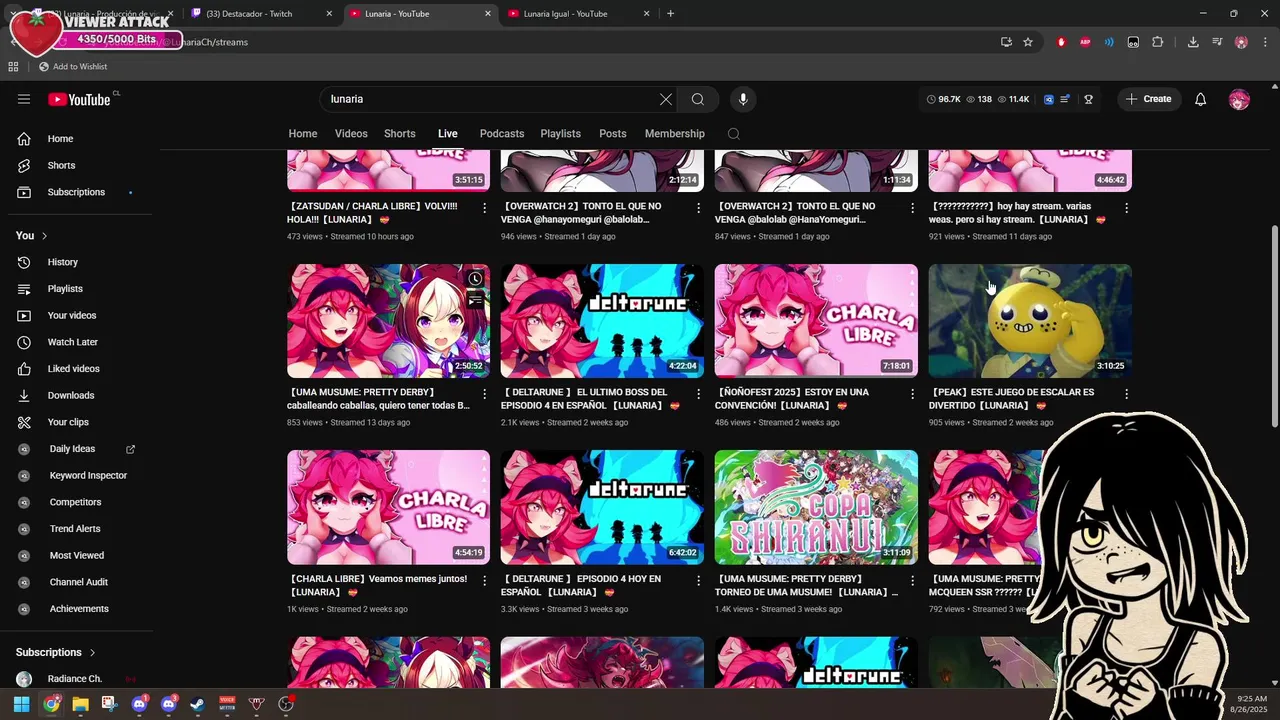Search within the channel using tab-bar magnifier
Image resolution: width=1280 pixels, height=720 pixels.
pyautogui.click(x=733, y=134)
